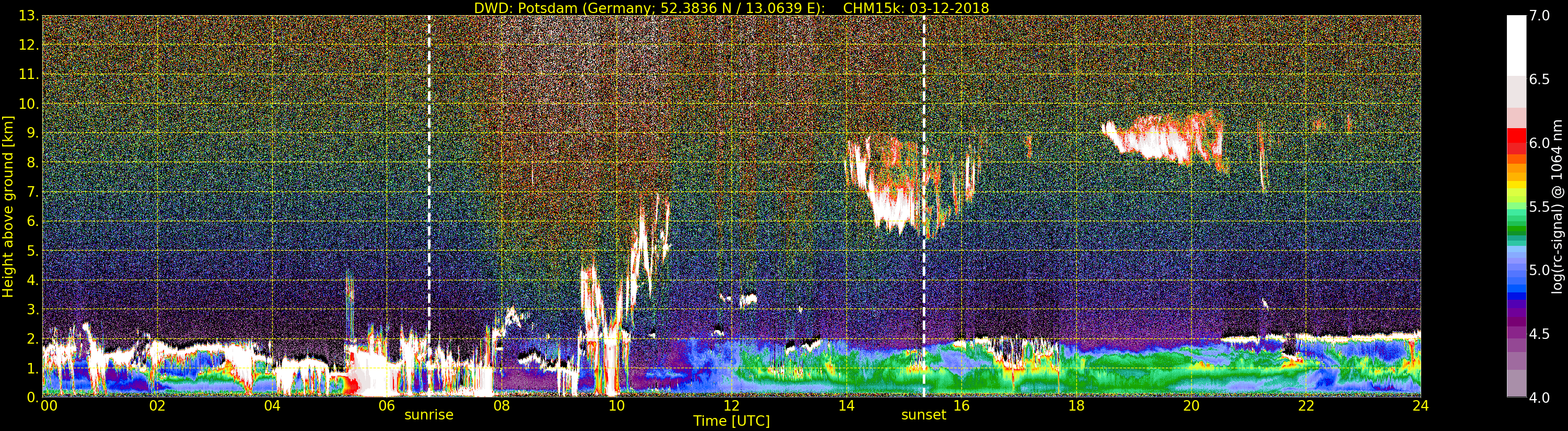Image resolution: width=1568 pixels, height=431 pixels.
Task: Click the "7.0" colorbar value
Action: coord(1539,16)
